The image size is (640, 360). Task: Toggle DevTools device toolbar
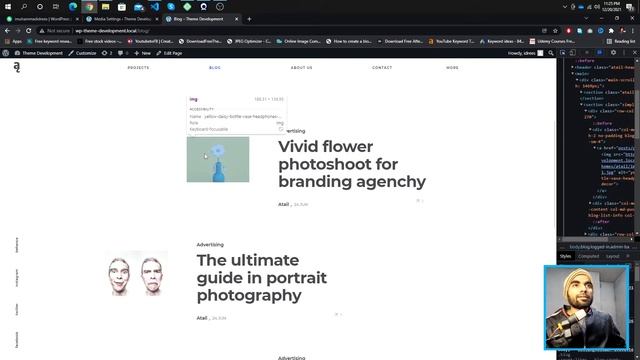(573, 53)
